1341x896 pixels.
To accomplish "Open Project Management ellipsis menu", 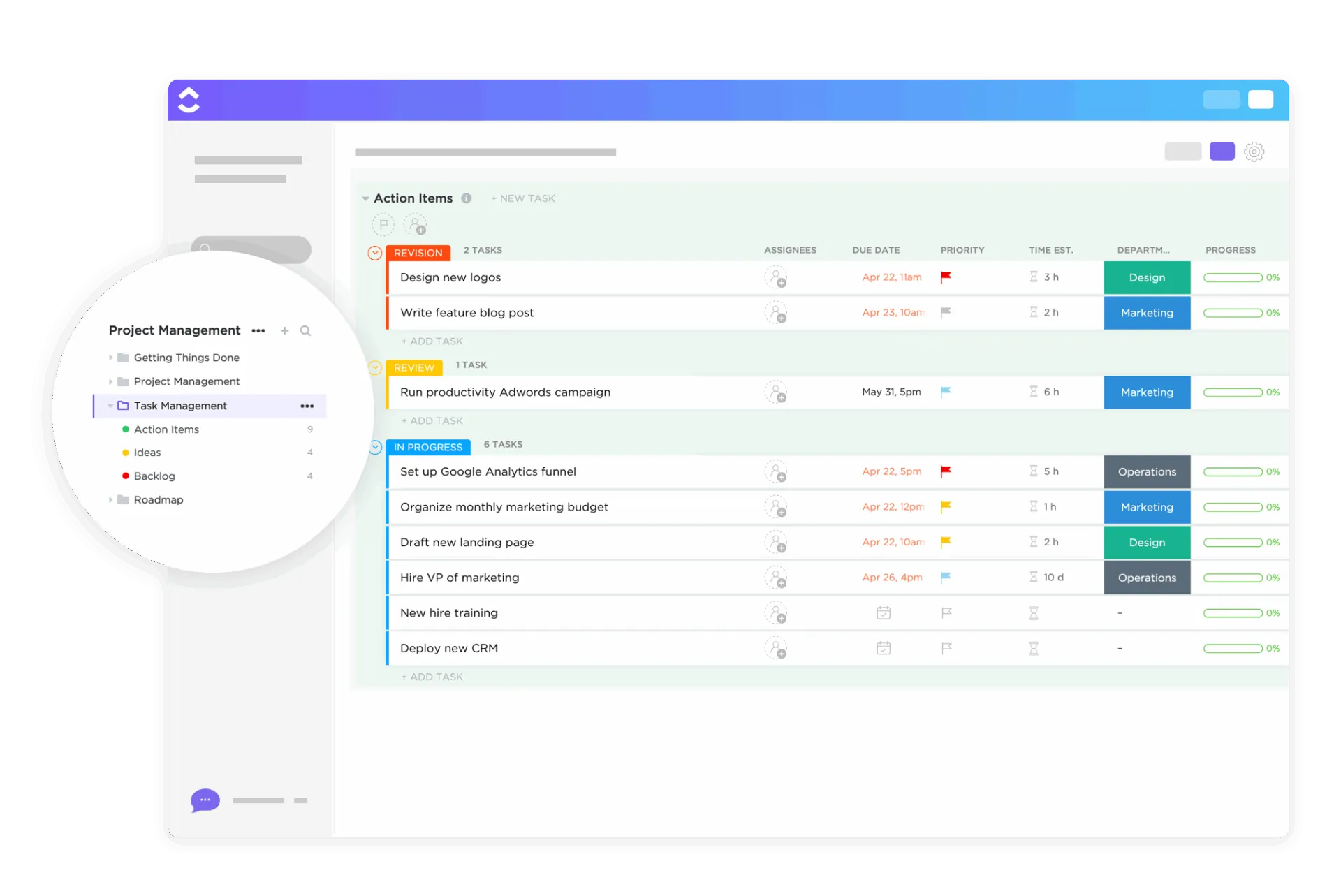I will 258,331.
